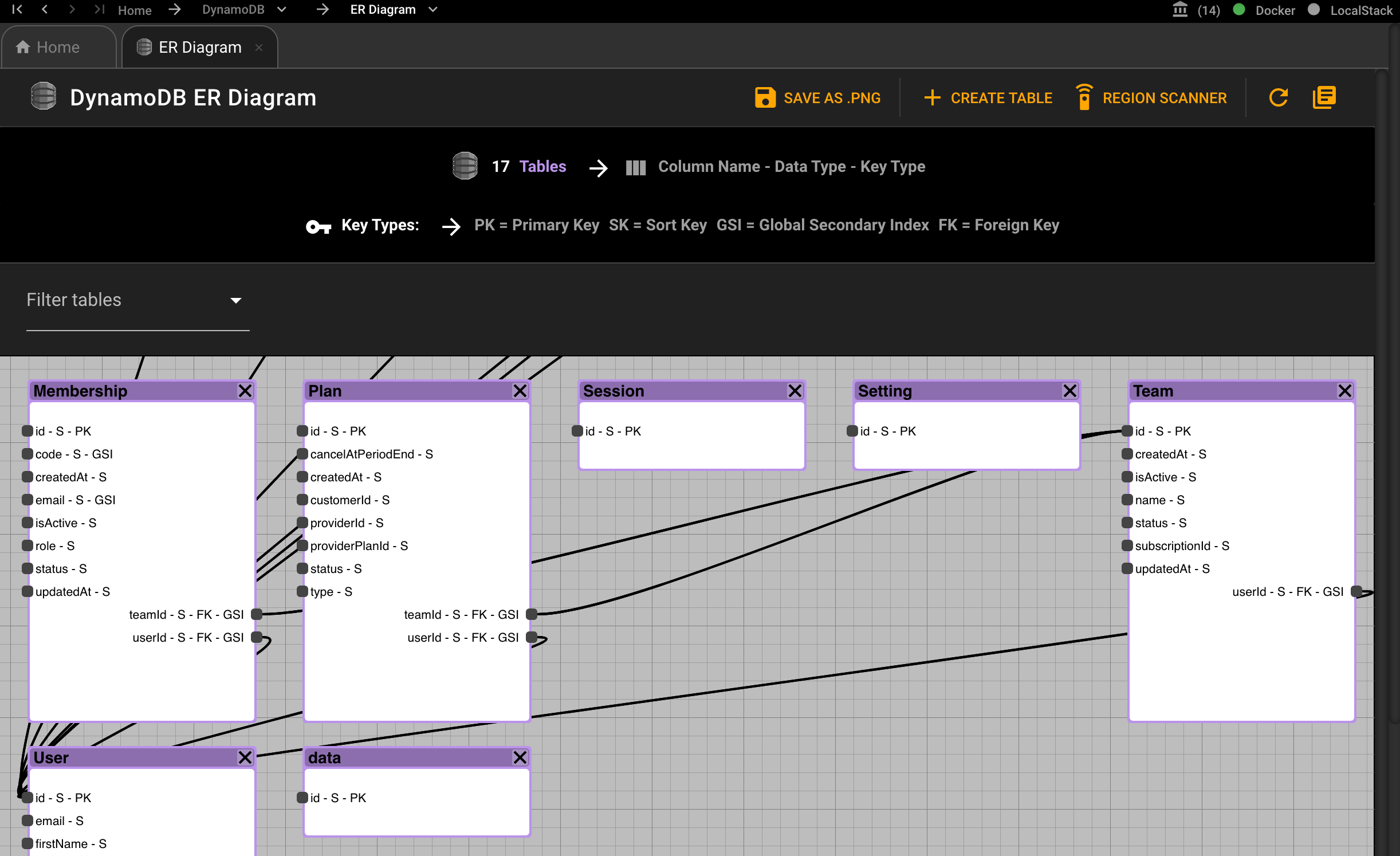1400x856 pixels.
Task: Click User 'firstName - S' row
Action: [70, 843]
